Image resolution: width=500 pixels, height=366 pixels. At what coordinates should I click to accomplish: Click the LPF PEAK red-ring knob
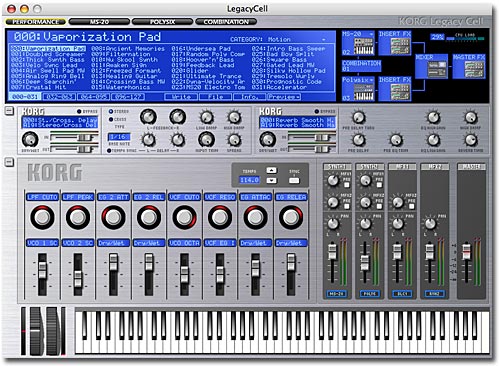78,217
